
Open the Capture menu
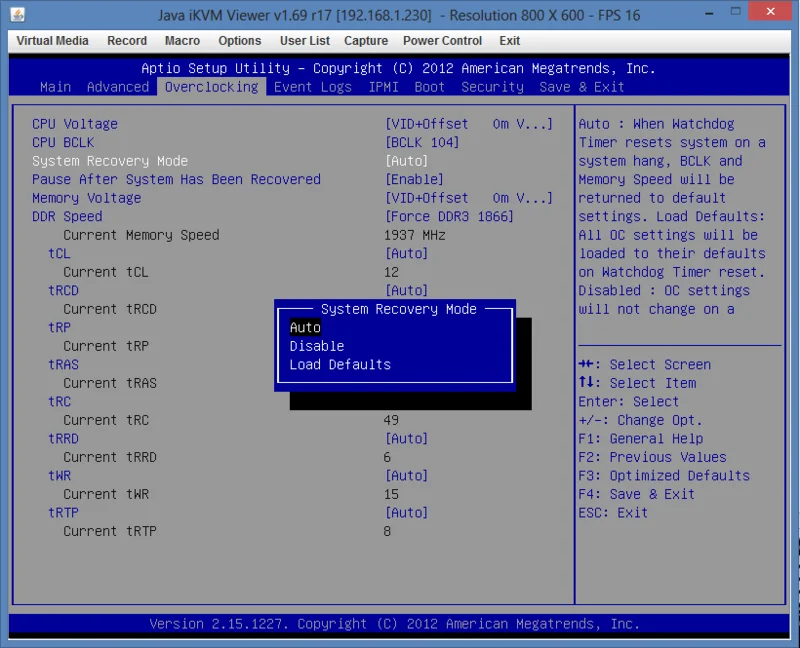pyautogui.click(x=366, y=41)
